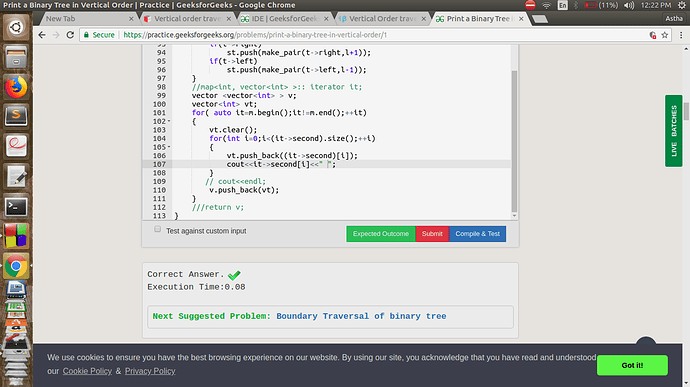Open the Chrome three-dot menu
690x387 pixels.
681,35
